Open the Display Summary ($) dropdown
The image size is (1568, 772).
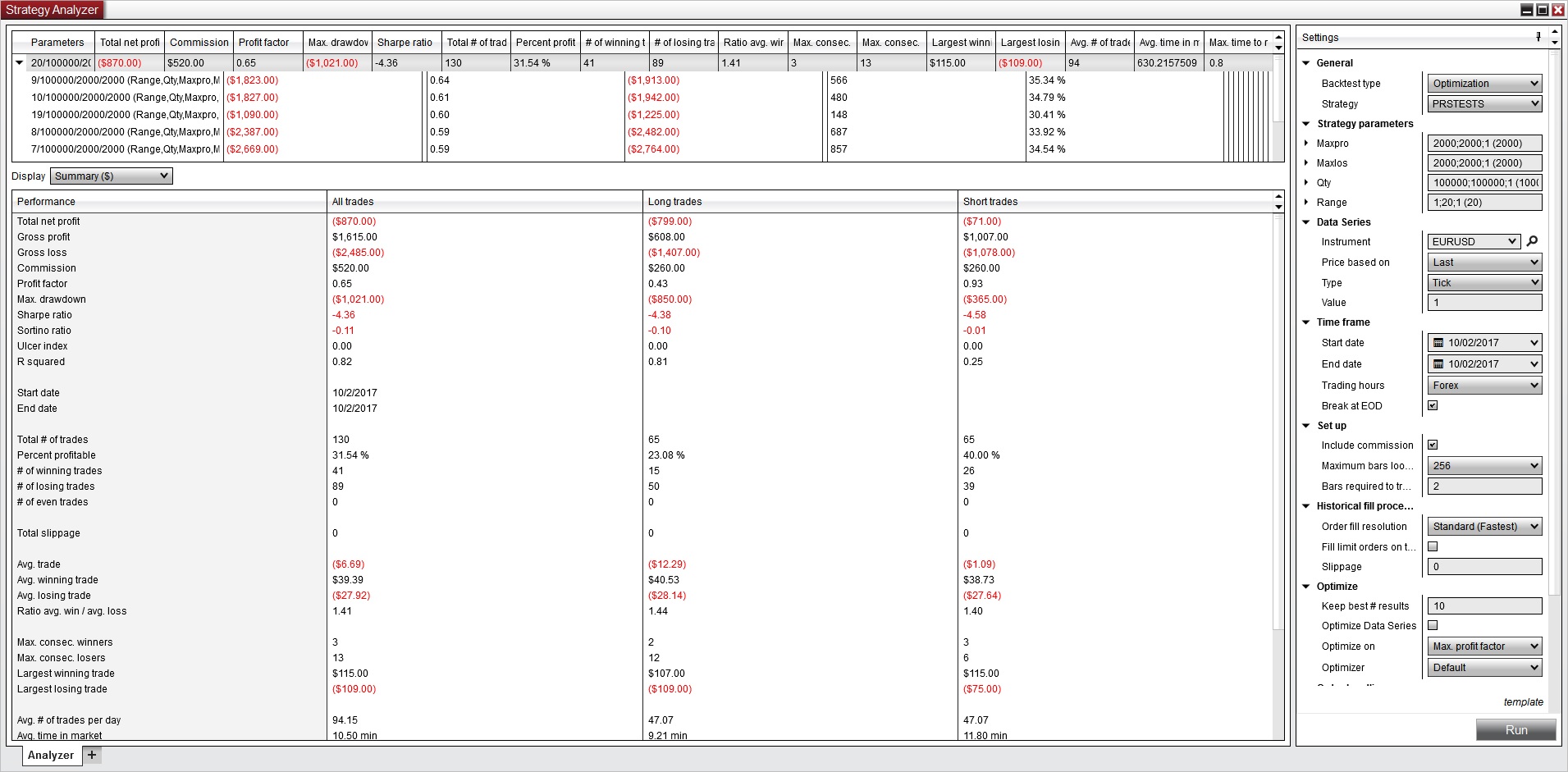[x=111, y=176]
